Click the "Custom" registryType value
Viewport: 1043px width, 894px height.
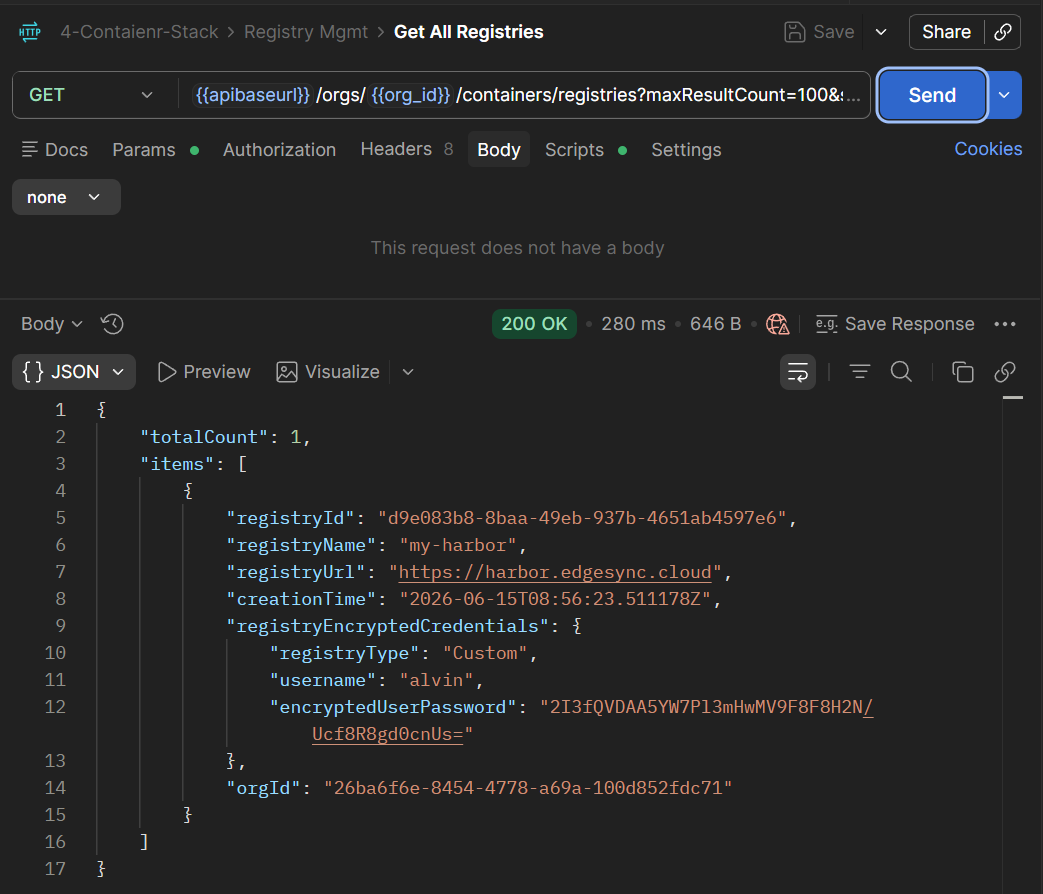(485, 653)
